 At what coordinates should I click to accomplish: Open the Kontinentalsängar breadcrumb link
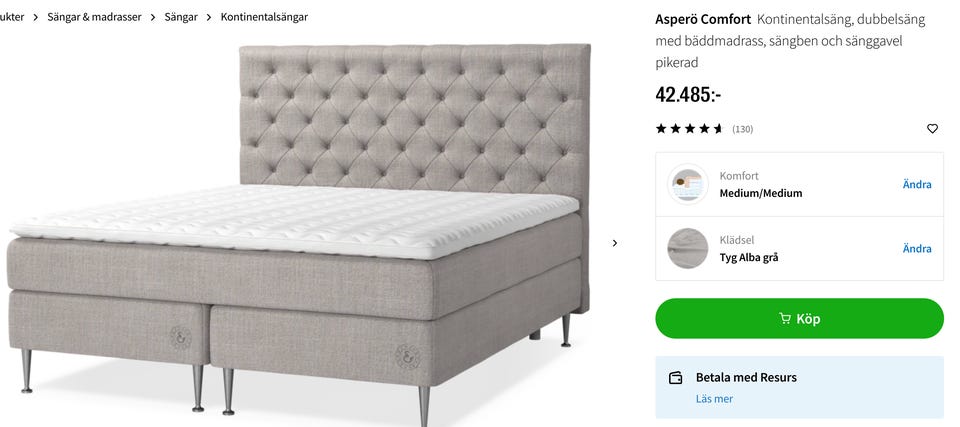click(264, 17)
